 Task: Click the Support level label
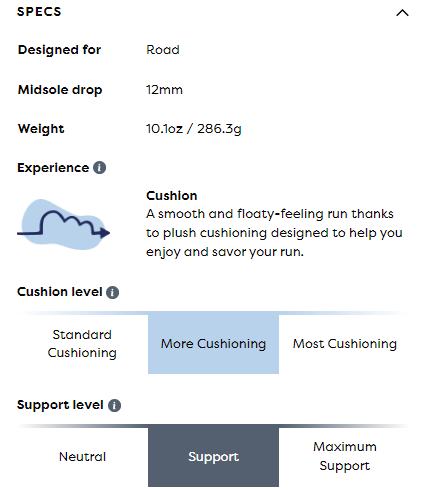(x=60, y=405)
